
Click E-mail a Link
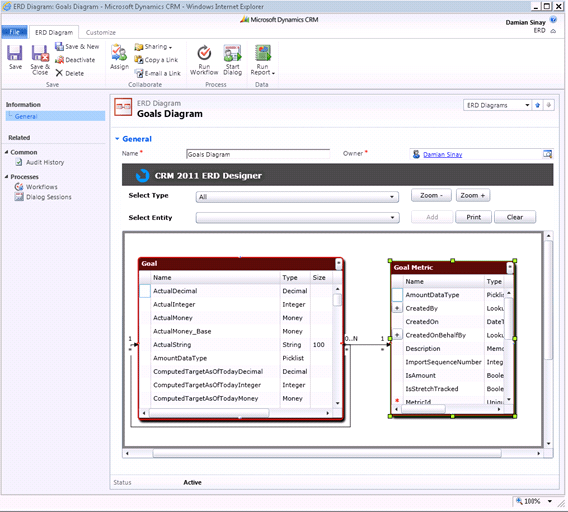[x=158, y=73]
